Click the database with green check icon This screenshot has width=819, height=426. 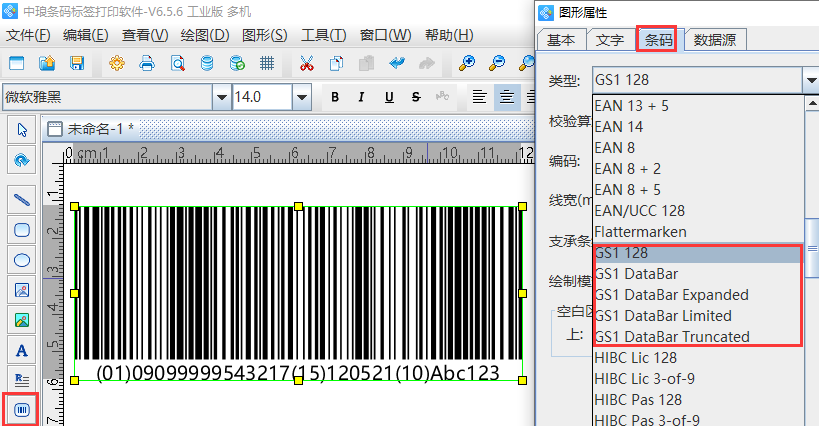(x=237, y=64)
